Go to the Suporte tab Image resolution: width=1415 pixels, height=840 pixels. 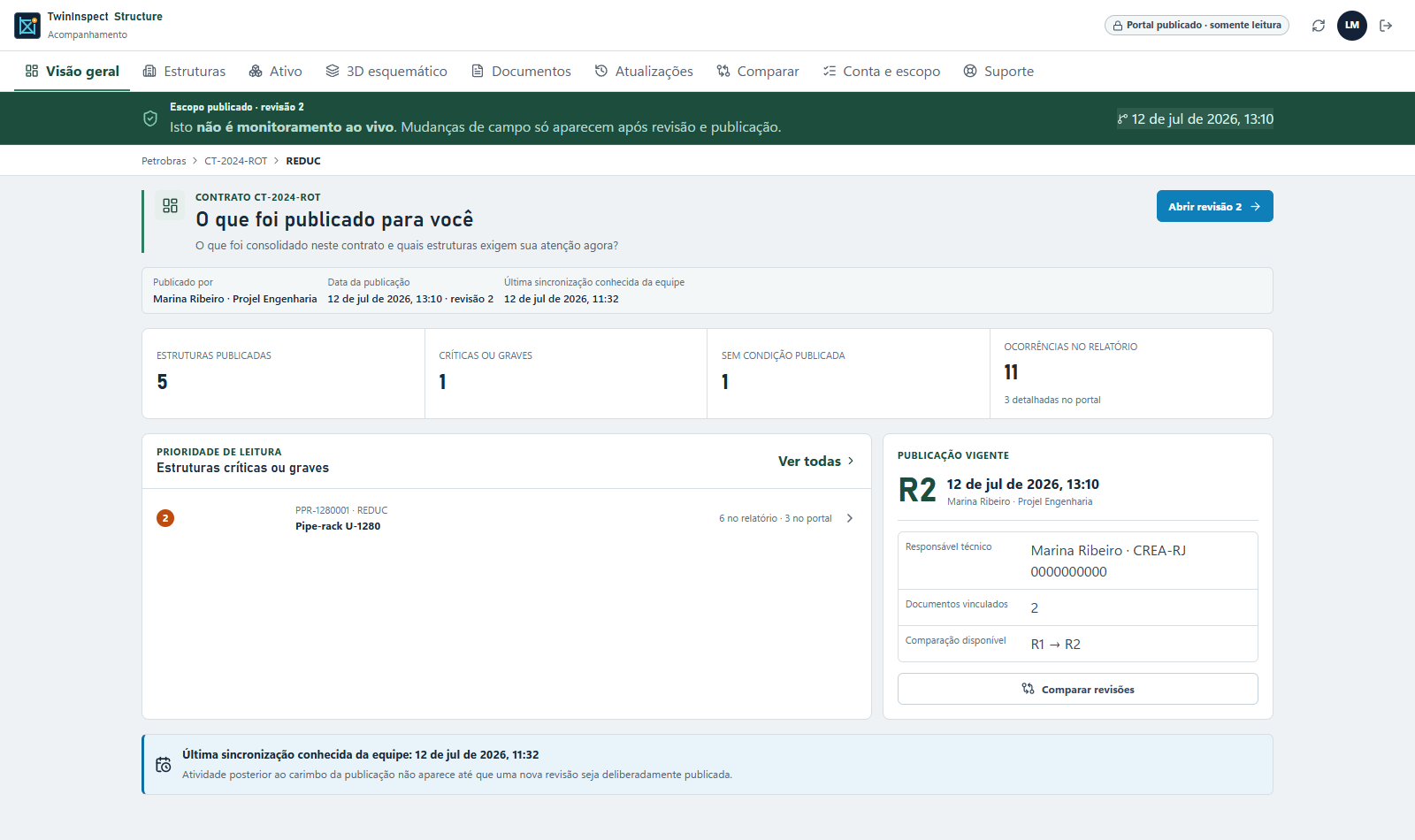(x=998, y=71)
